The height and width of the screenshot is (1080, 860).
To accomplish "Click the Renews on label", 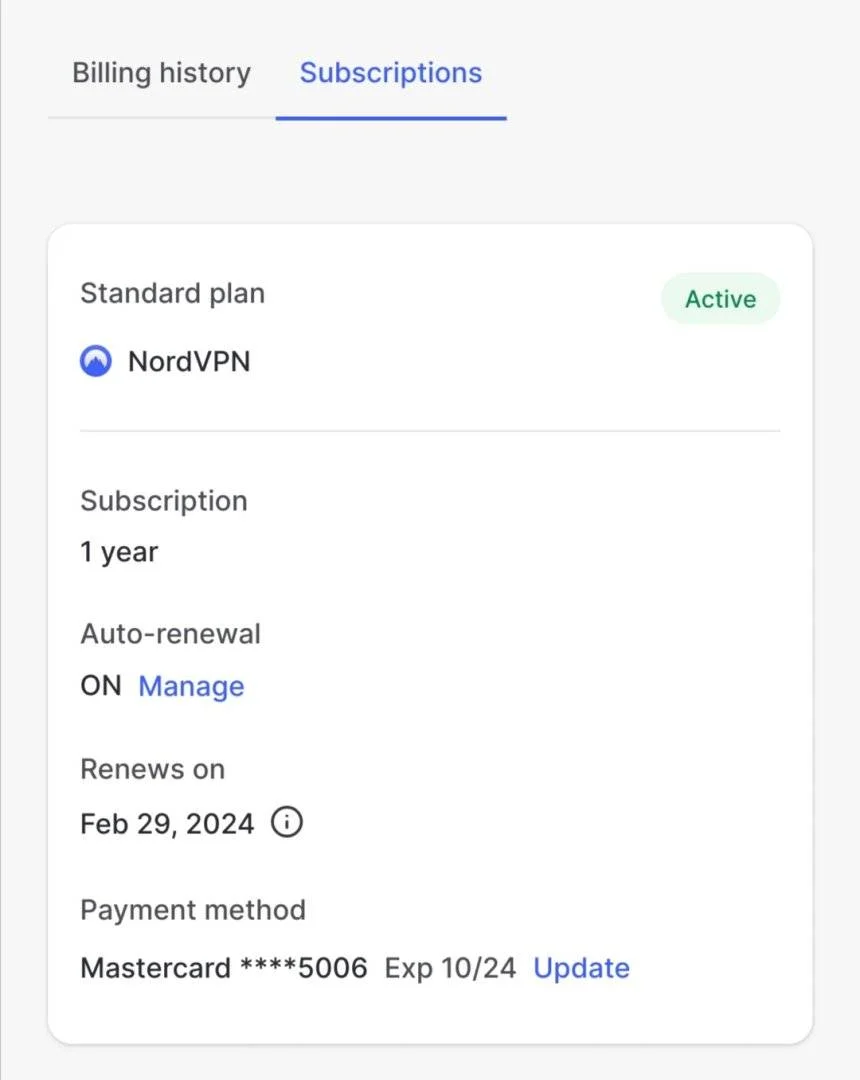I will coord(153,769).
